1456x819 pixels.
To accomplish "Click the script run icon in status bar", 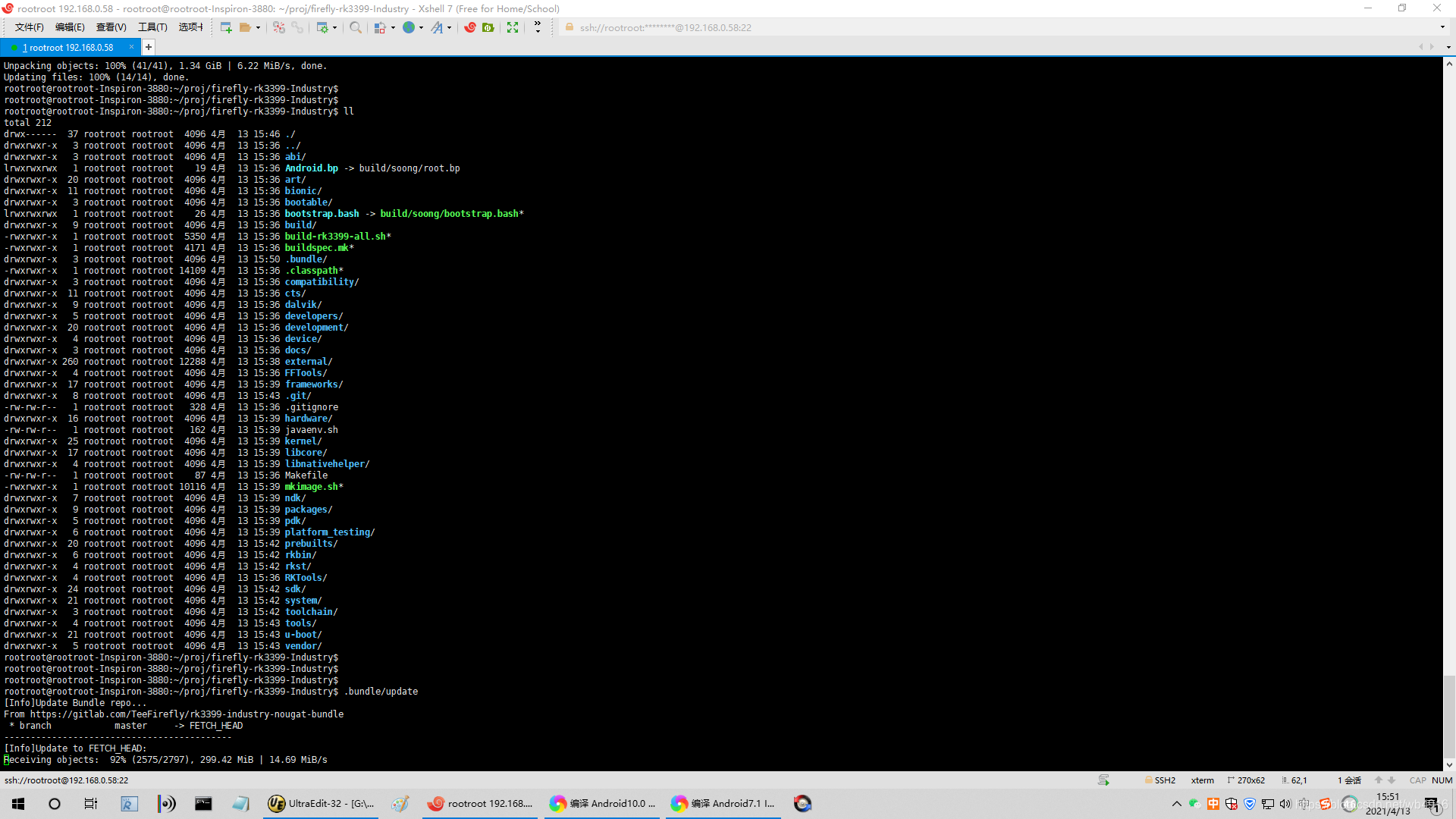I will coord(1103,780).
